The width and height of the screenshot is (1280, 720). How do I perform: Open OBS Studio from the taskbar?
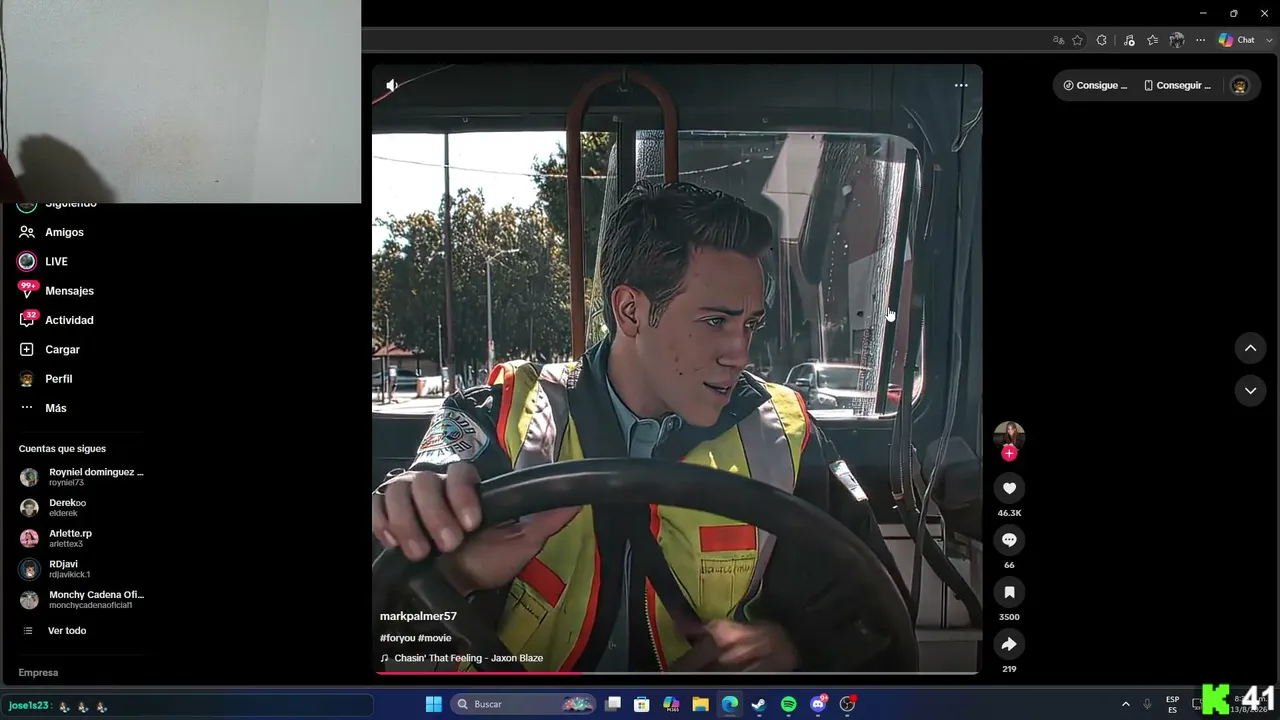tap(847, 704)
